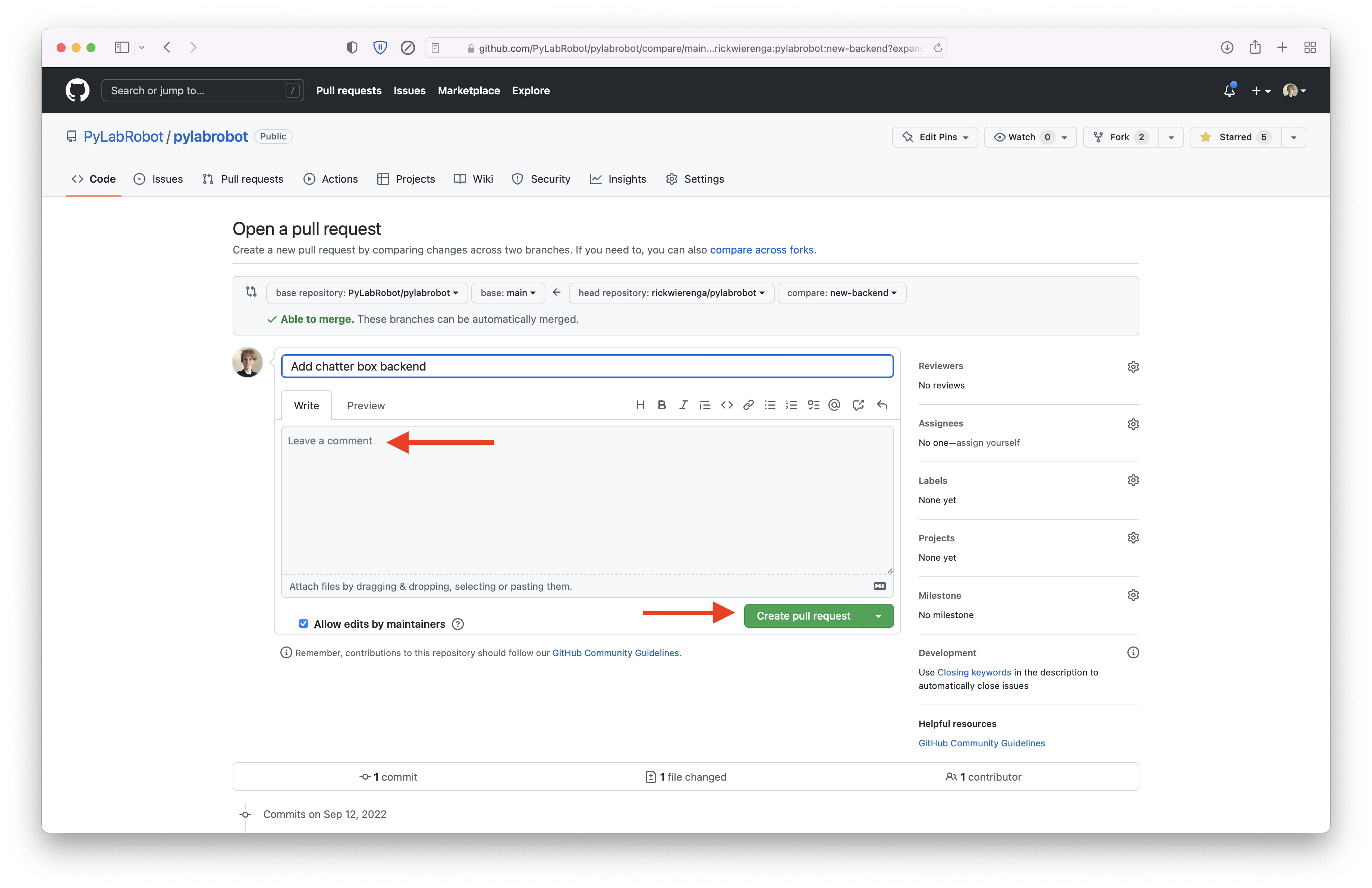Insert a task list
1372x888 pixels.
(814, 404)
